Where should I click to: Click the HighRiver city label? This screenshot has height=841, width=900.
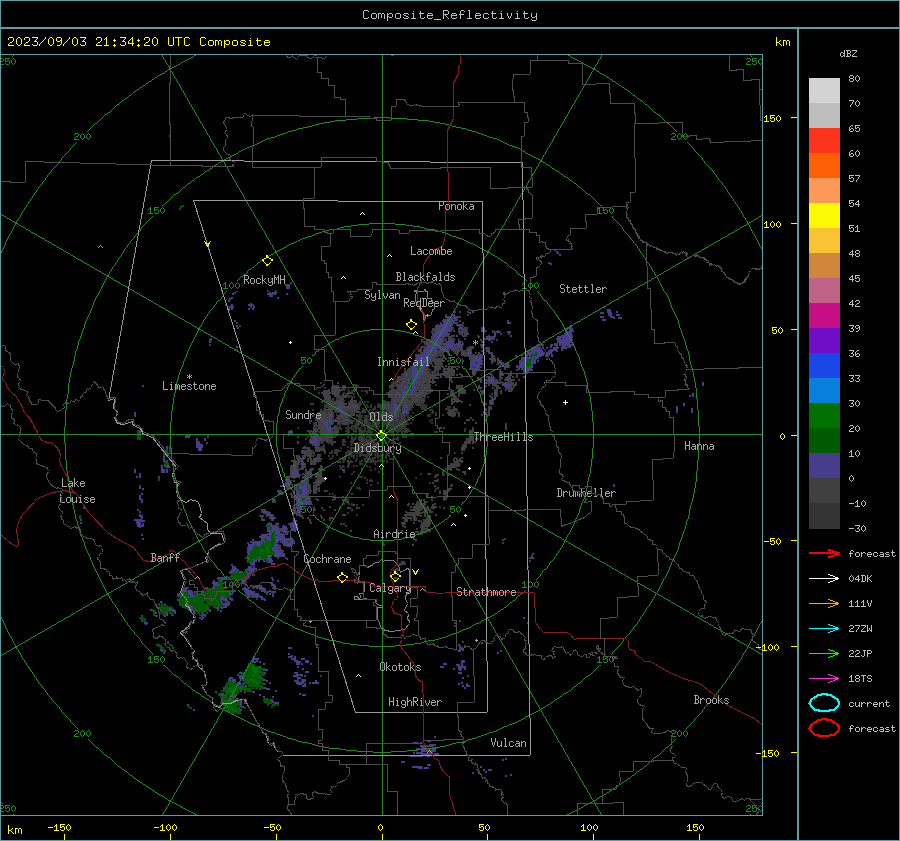tap(415, 702)
